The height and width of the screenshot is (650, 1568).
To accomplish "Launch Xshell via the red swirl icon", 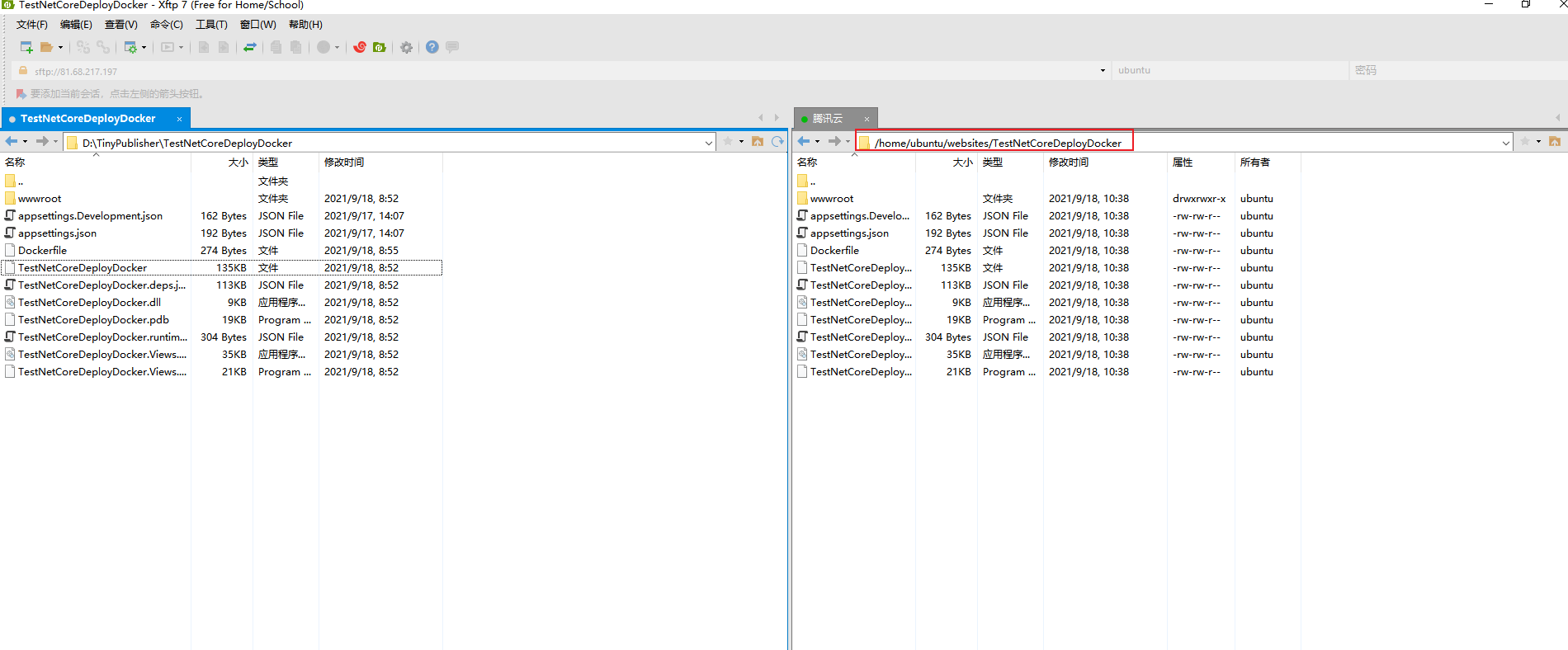I will click(360, 47).
